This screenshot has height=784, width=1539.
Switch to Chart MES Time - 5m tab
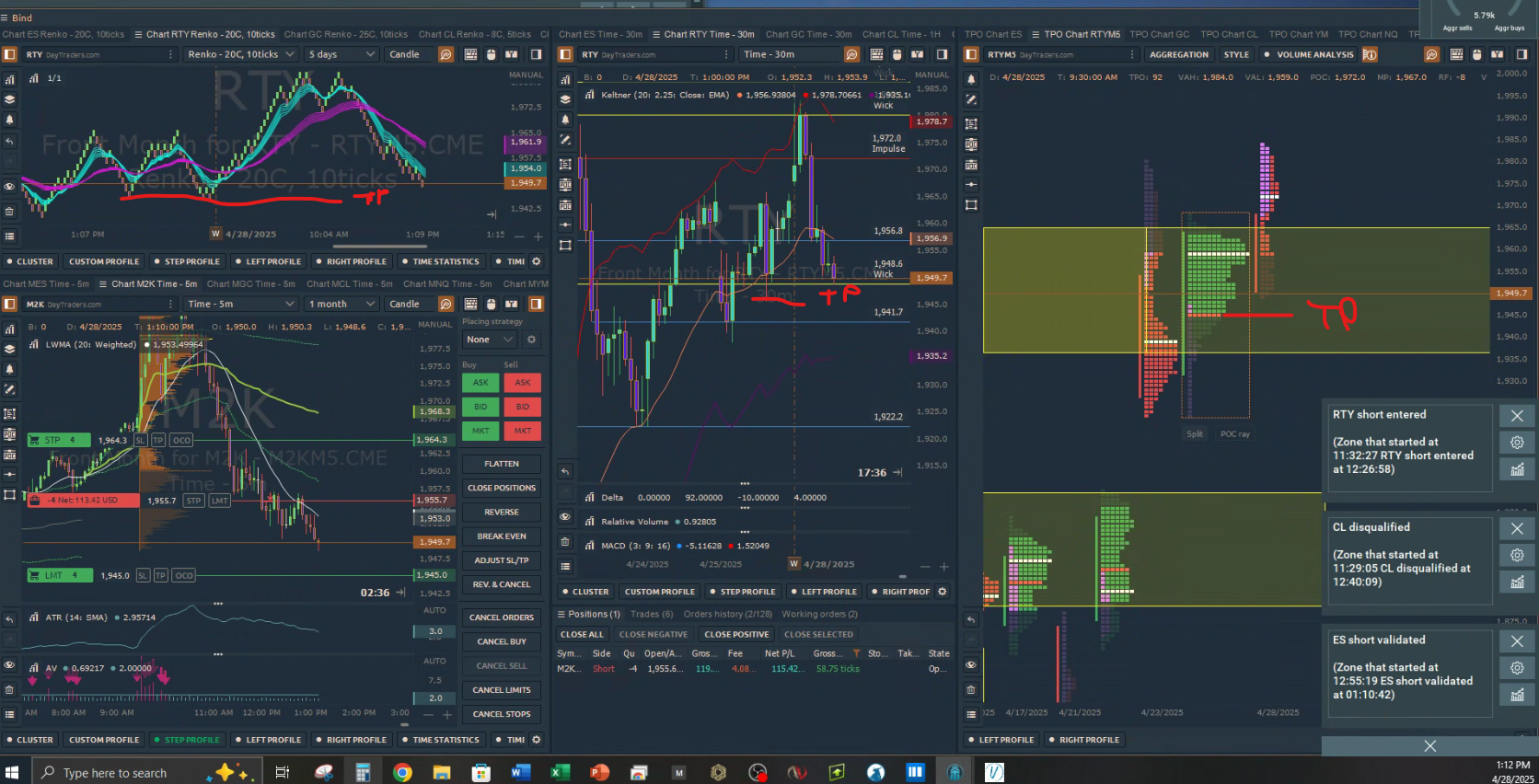(46, 283)
